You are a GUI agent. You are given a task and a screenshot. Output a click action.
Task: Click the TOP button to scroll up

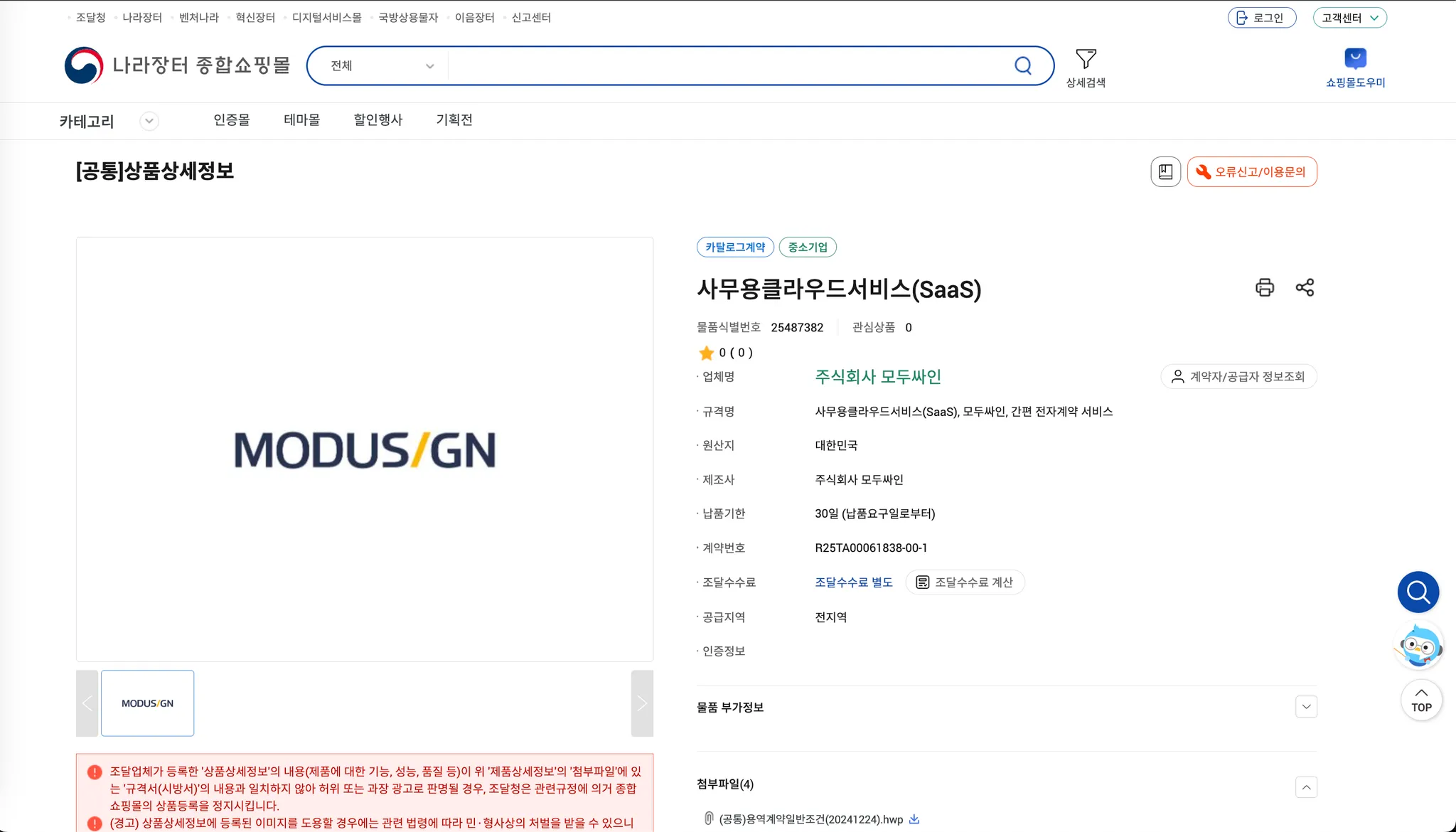(1420, 700)
